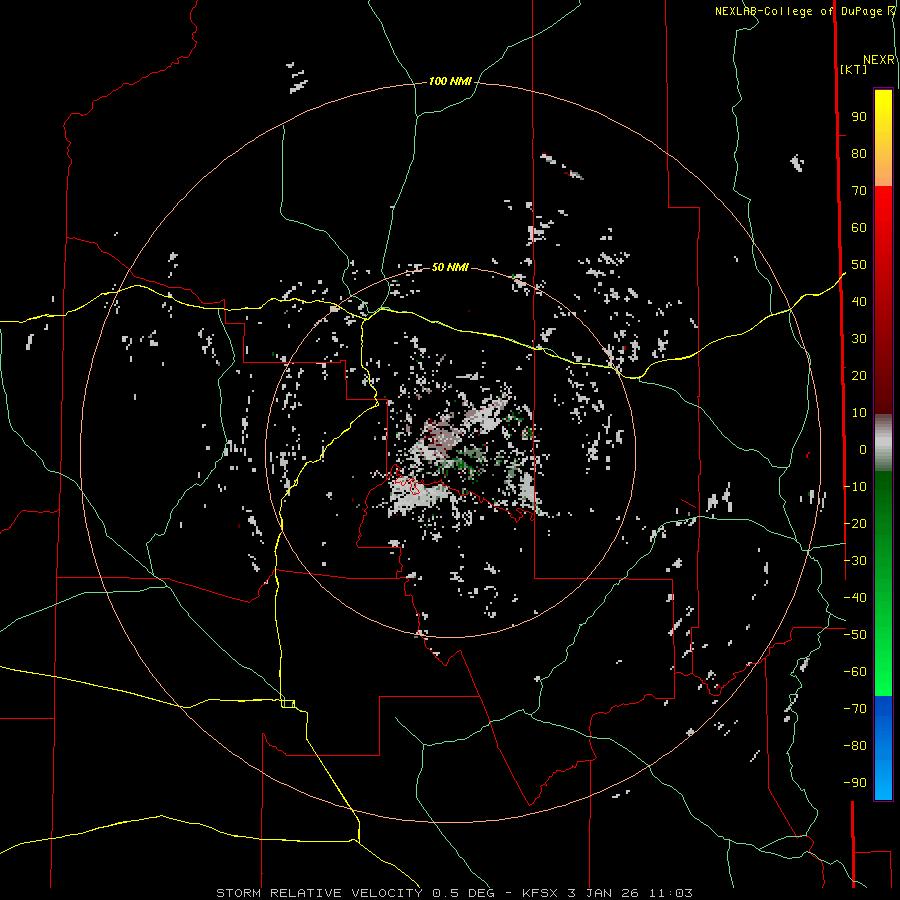900x900 pixels.
Task: Click the -70 value on velocity scale
Action: point(855,709)
